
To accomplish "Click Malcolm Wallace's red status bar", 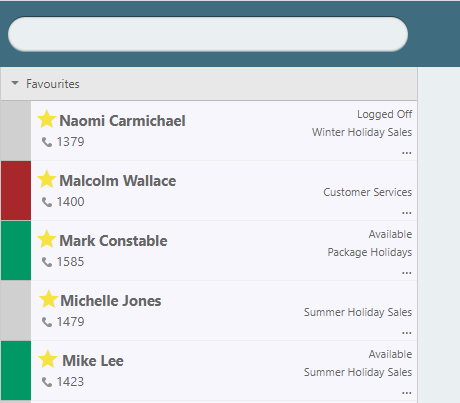I will [16, 191].
